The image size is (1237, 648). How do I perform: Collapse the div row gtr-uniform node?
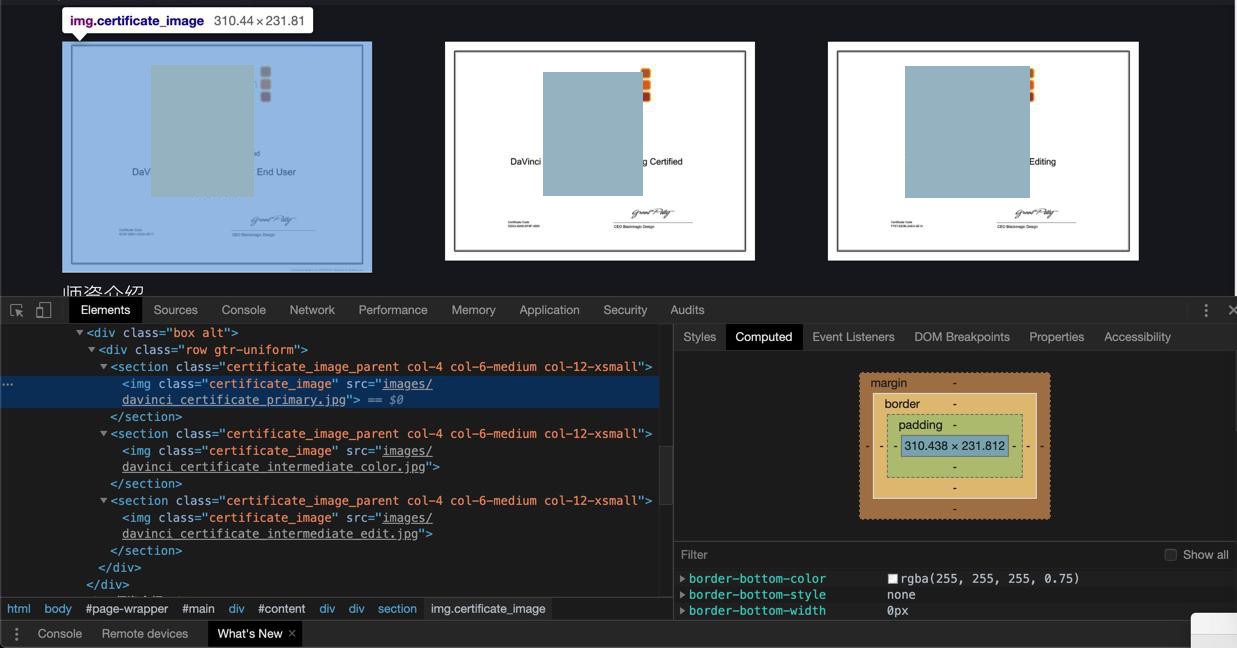[x=92, y=350]
